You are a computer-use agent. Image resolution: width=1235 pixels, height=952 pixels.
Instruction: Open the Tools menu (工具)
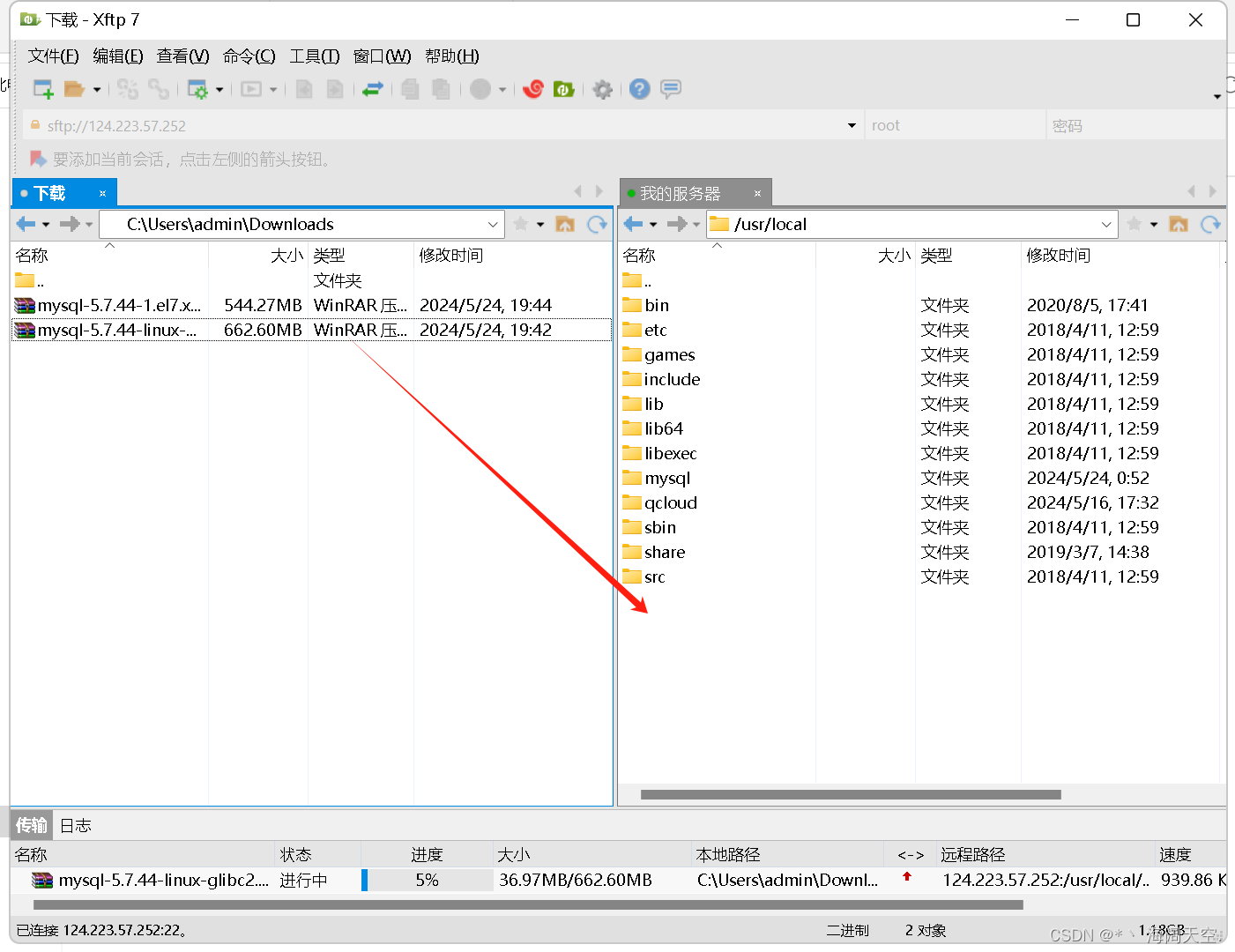[x=315, y=56]
